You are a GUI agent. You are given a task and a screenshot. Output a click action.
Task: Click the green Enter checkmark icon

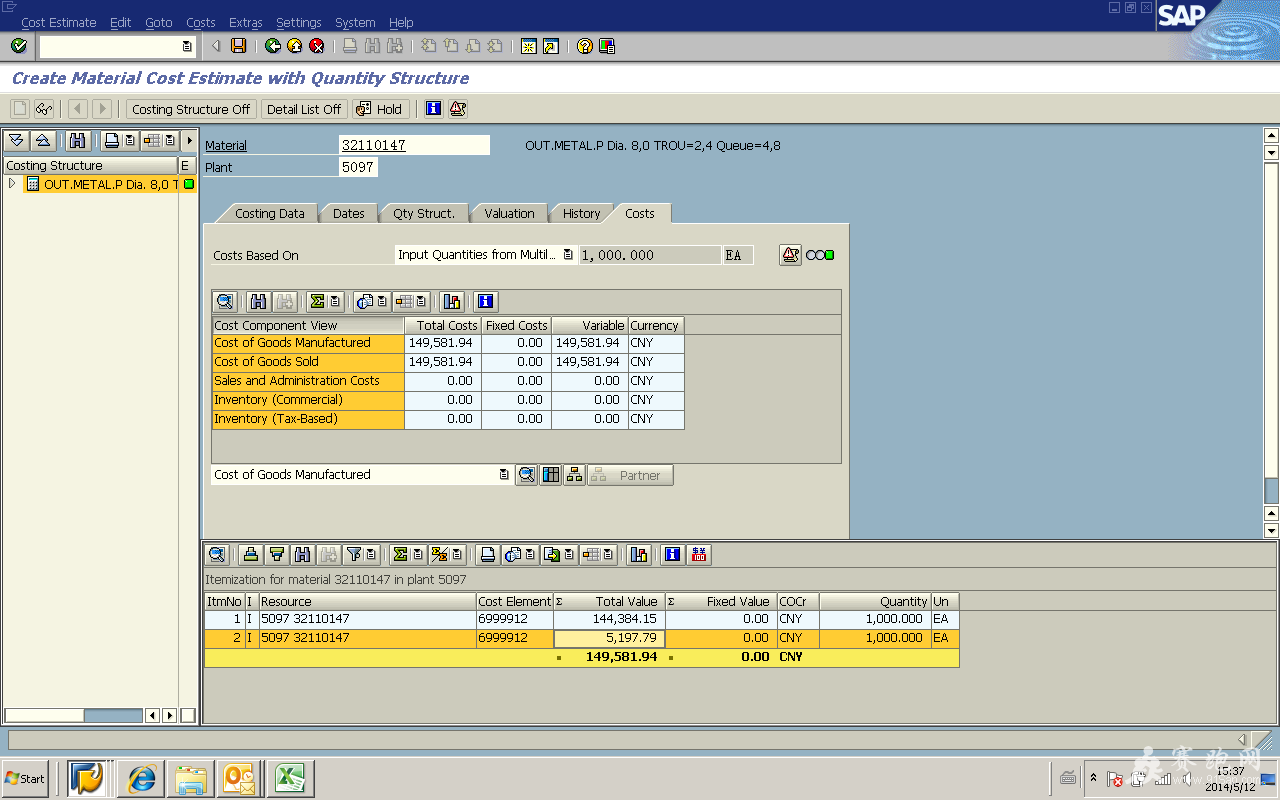point(19,46)
